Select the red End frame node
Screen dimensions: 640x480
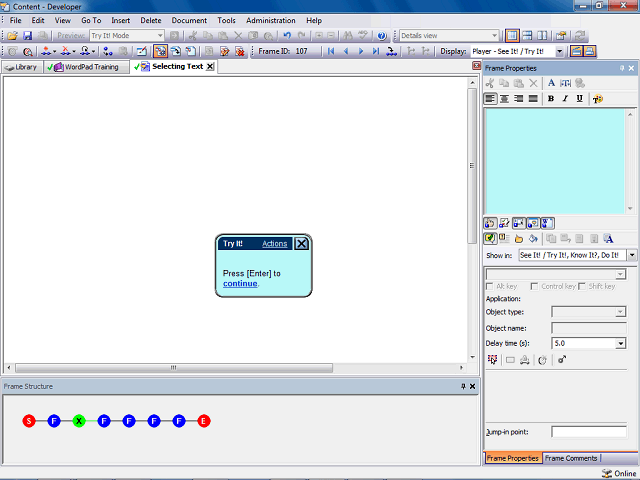[x=204, y=421]
